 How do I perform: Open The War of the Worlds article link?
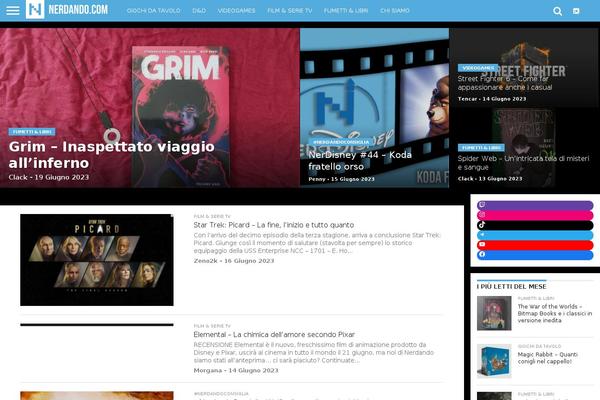tap(554, 313)
